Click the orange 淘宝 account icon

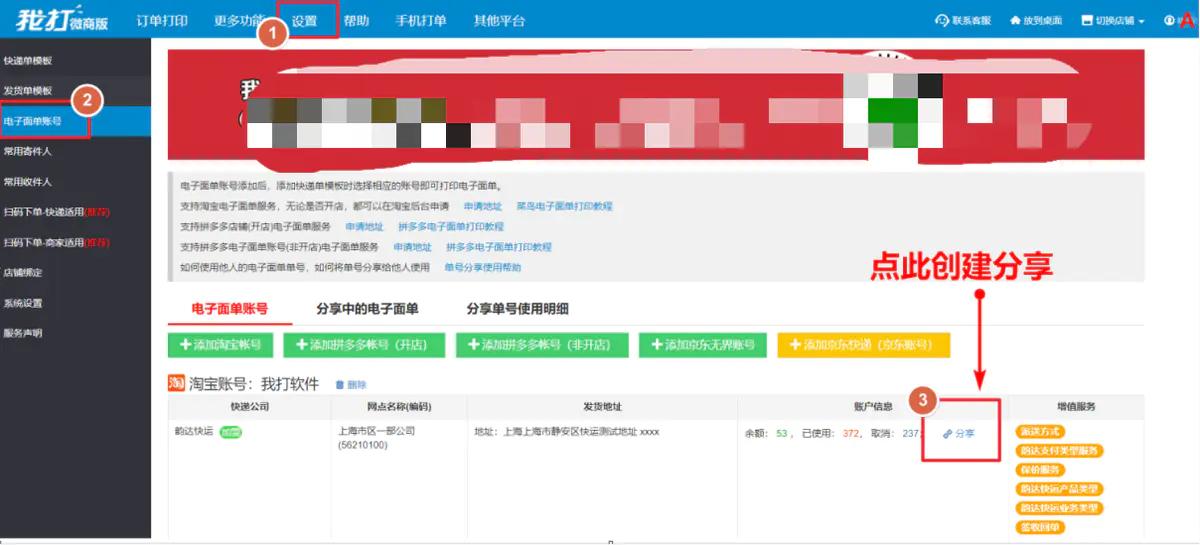[176, 384]
